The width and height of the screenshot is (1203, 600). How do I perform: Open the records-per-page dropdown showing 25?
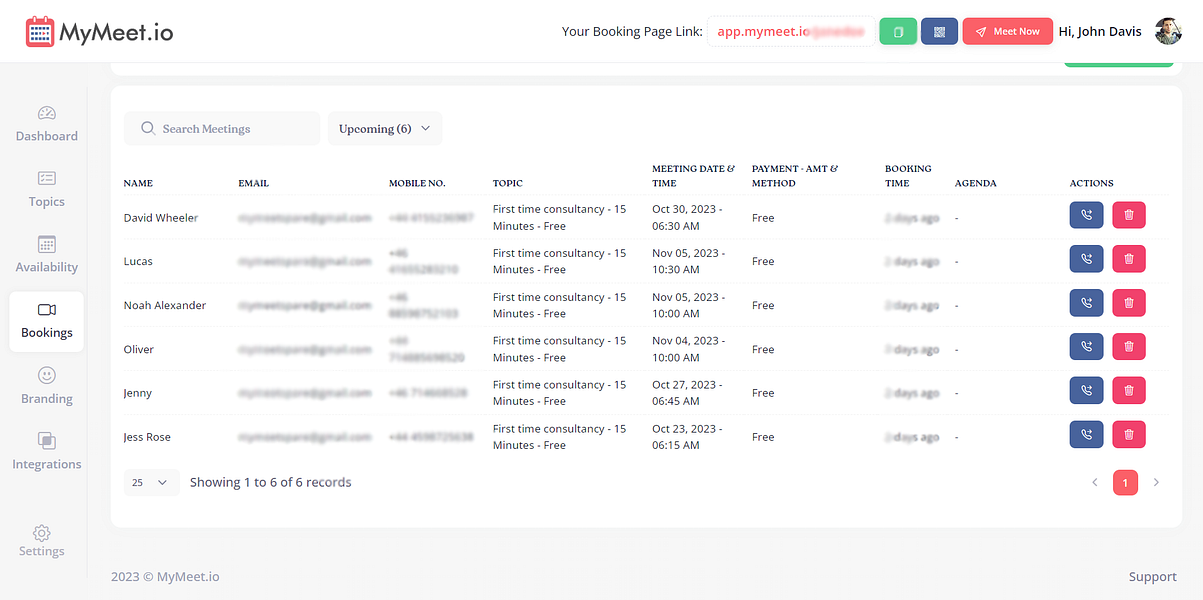(x=150, y=482)
